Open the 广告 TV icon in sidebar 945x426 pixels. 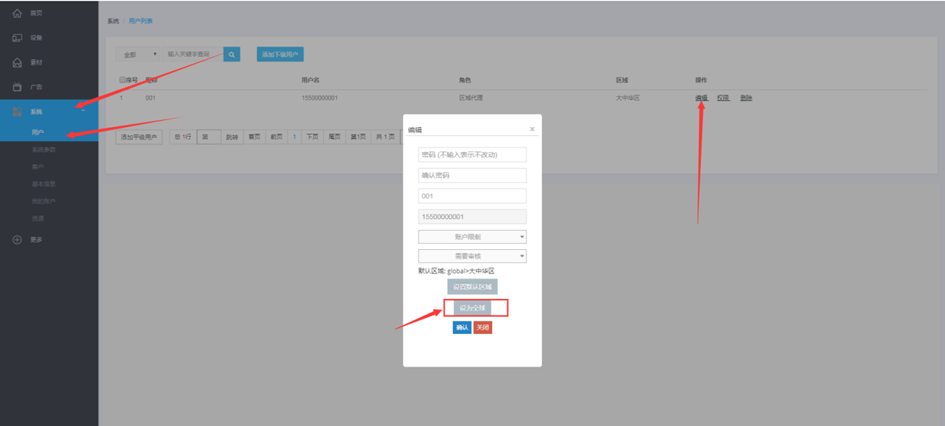17,88
